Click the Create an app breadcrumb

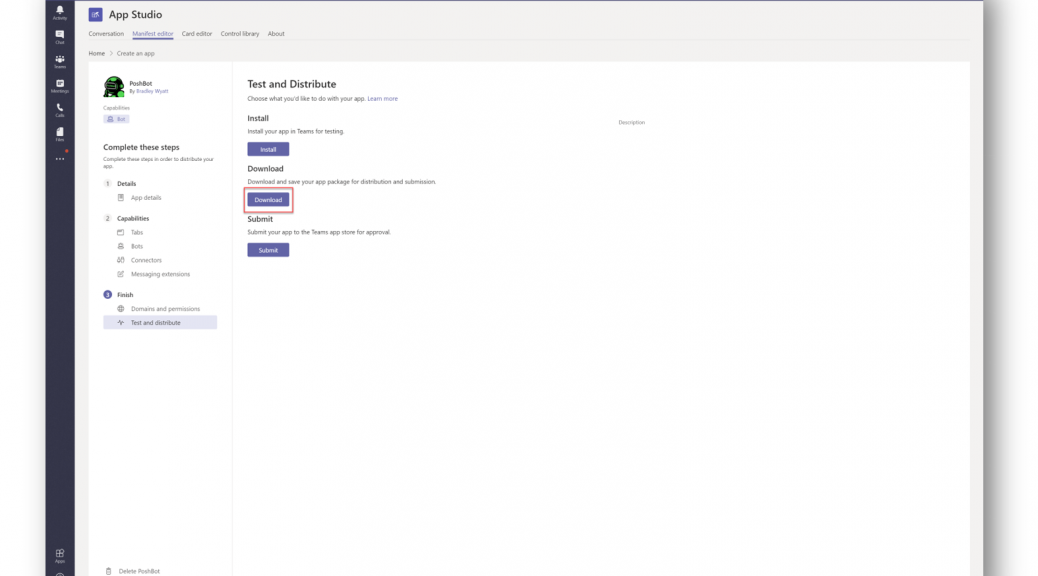point(136,54)
